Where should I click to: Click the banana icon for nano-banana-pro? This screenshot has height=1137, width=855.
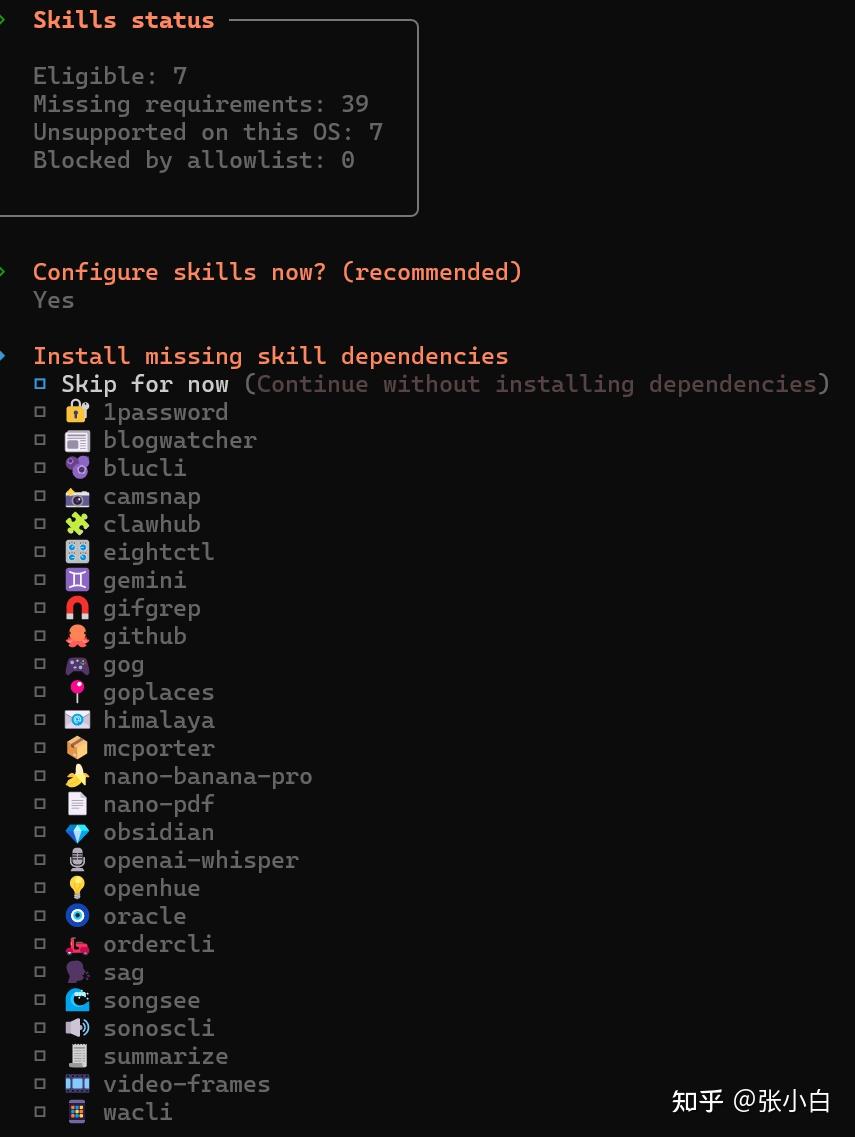pyautogui.click(x=77, y=776)
